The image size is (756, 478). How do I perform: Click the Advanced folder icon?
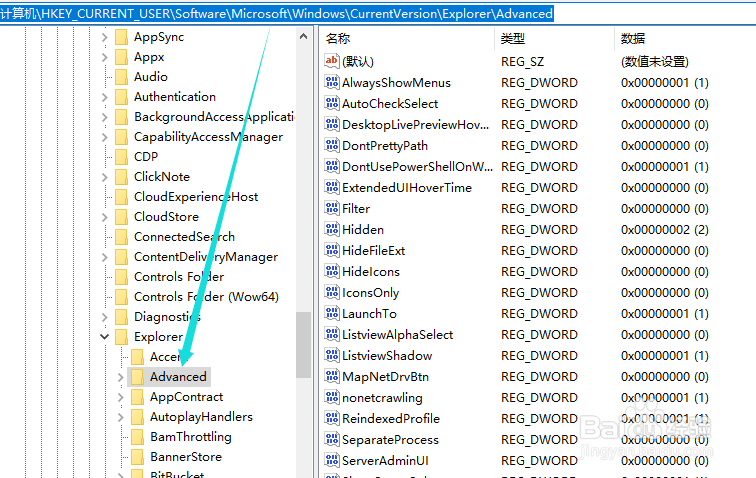(137, 377)
